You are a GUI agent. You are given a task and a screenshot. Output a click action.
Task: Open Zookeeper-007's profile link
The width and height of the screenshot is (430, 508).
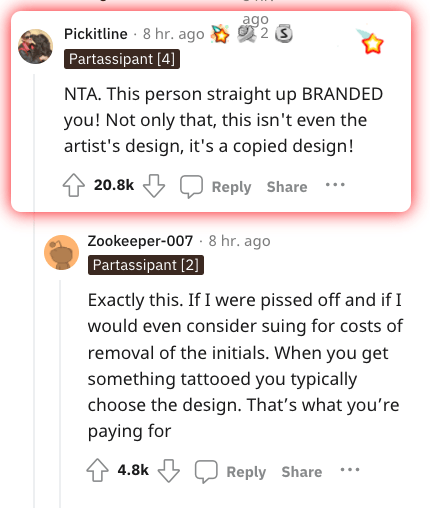pos(140,241)
